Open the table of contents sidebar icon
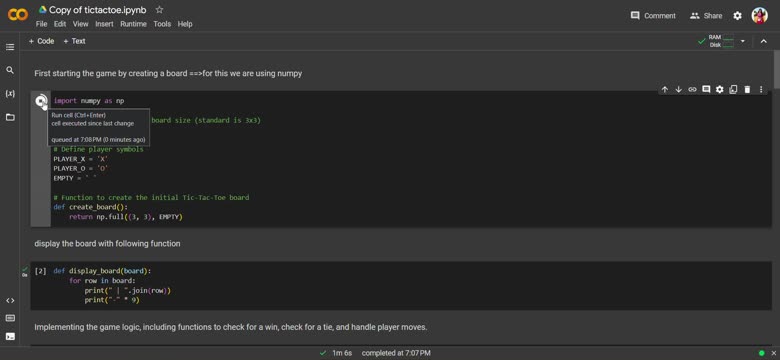The image size is (780, 360). coord(10,47)
